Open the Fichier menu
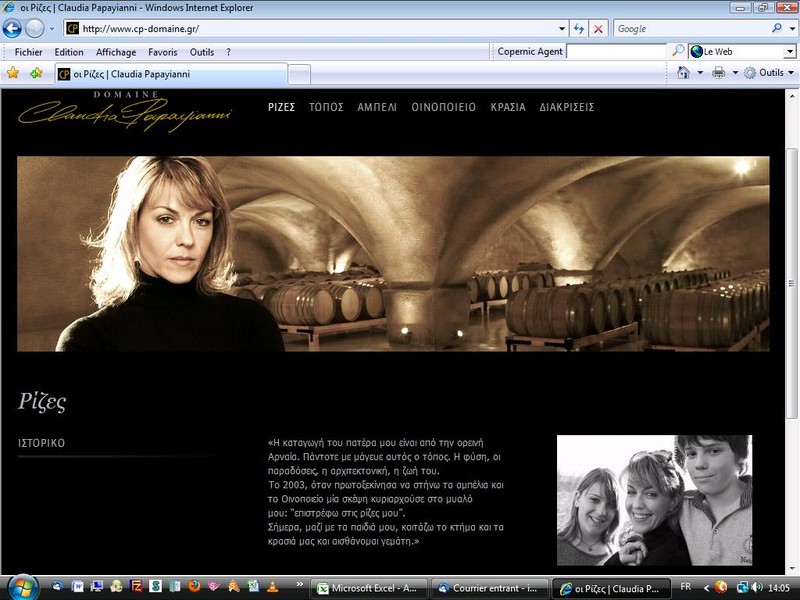Image resolution: width=800 pixels, height=600 pixels. (x=29, y=52)
